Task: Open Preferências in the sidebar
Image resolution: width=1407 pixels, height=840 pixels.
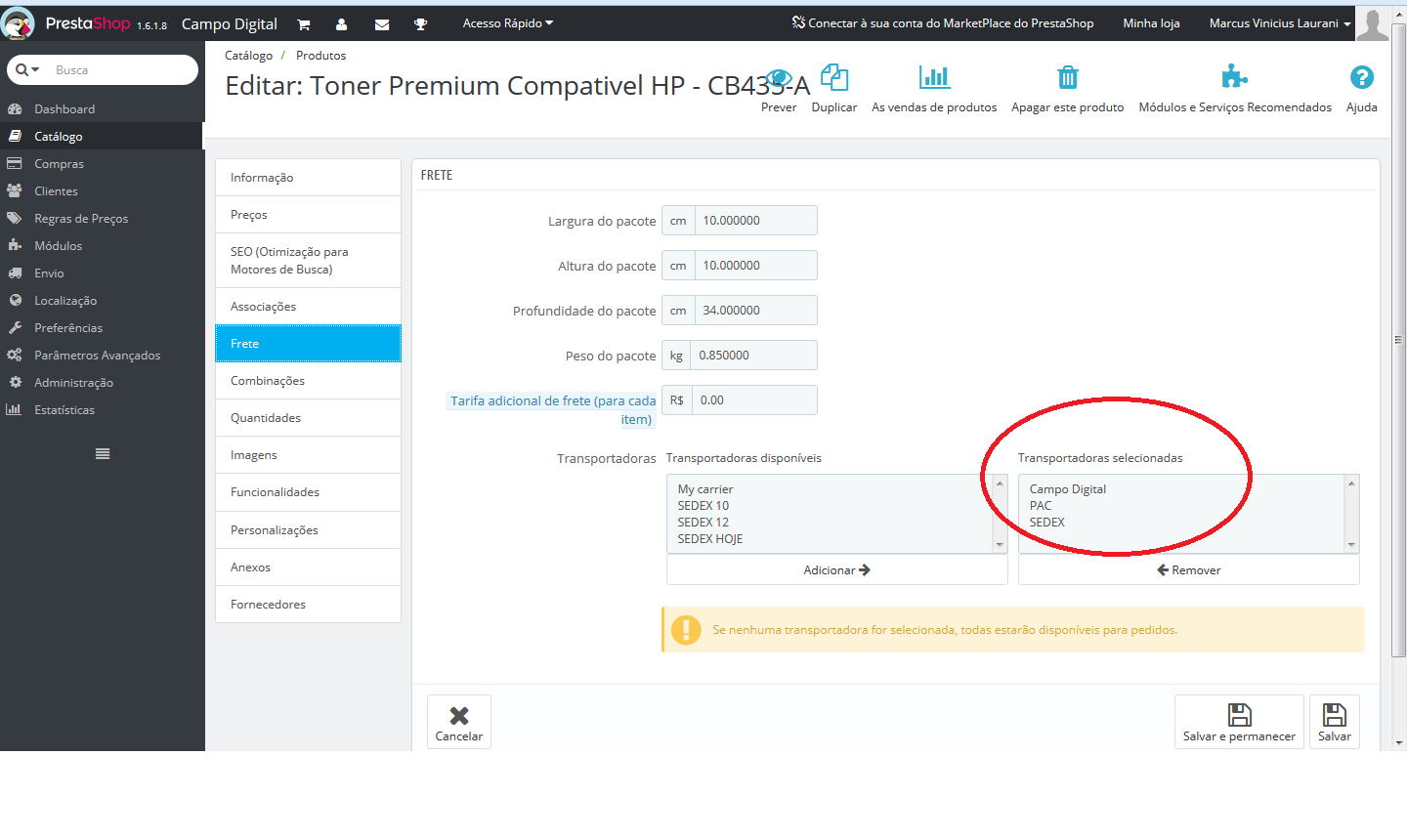Action: click(102, 327)
